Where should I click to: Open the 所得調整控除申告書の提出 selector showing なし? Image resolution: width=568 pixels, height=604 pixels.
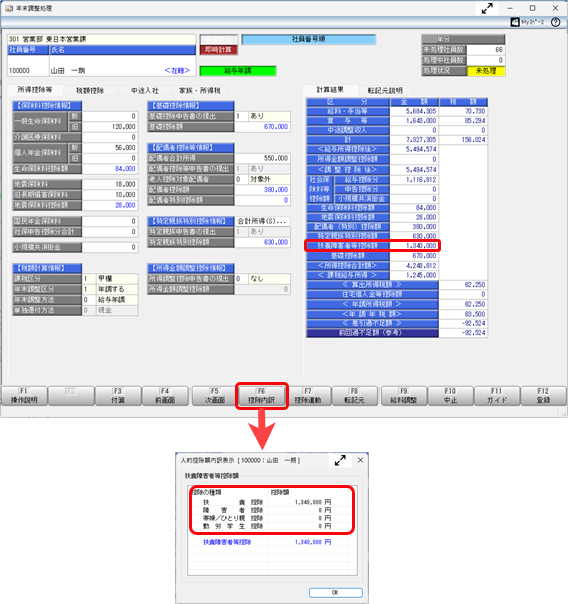click(x=262, y=279)
